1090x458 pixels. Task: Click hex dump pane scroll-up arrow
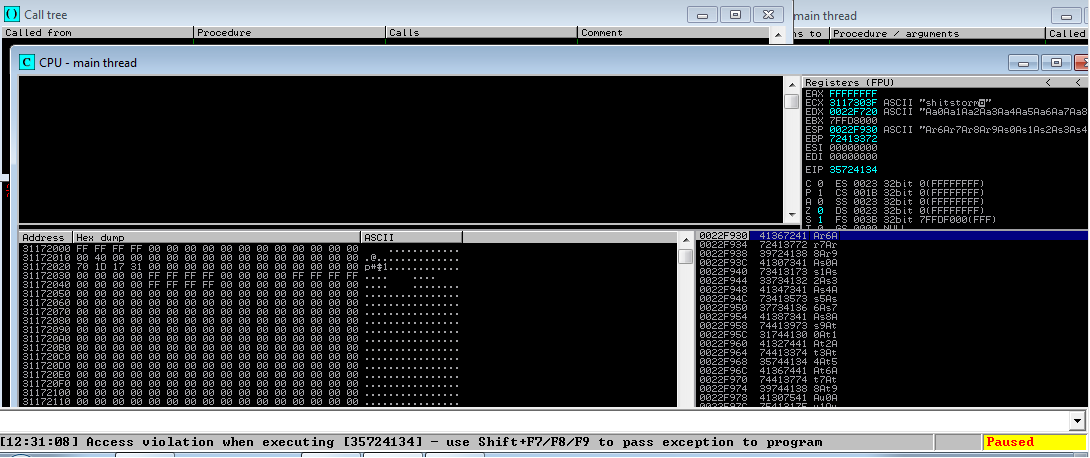point(685,238)
